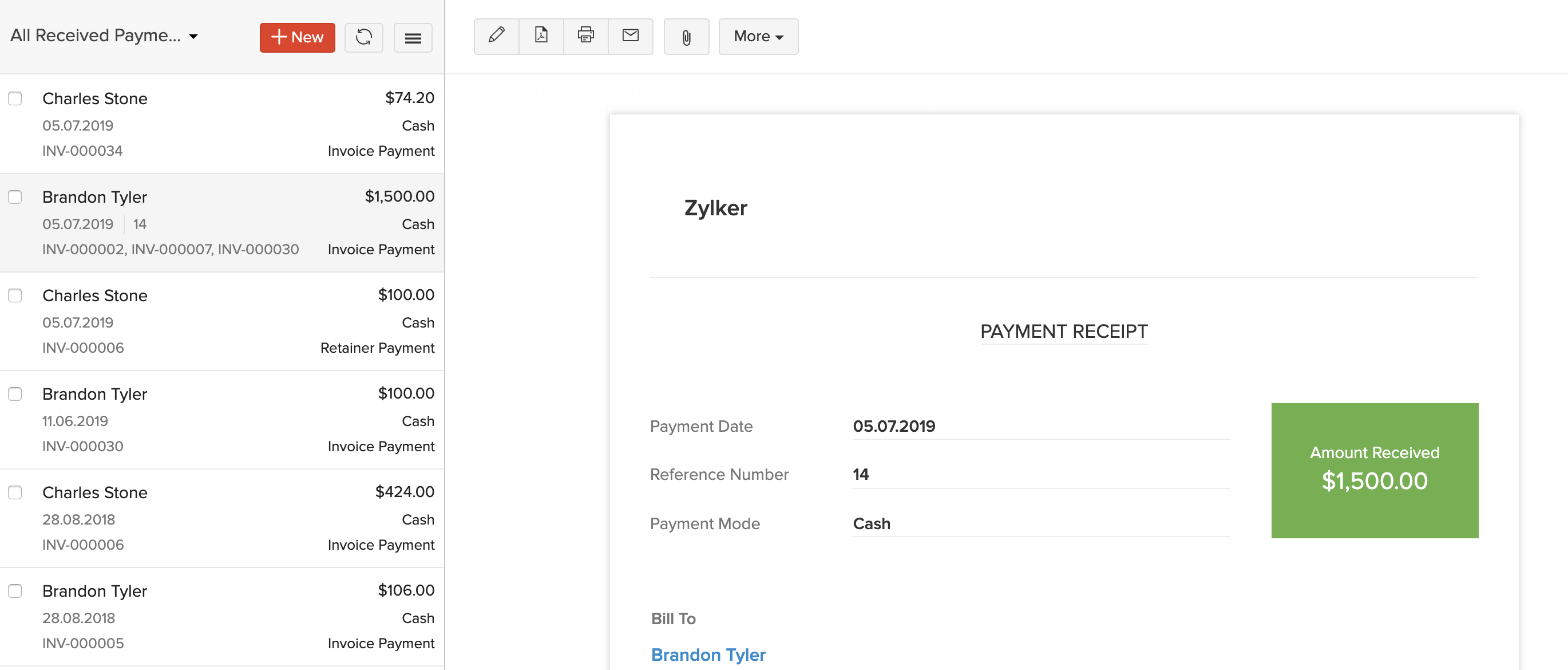Click the green Amount Received box
This screenshot has height=670, width=1568.
pos(1374,470)
